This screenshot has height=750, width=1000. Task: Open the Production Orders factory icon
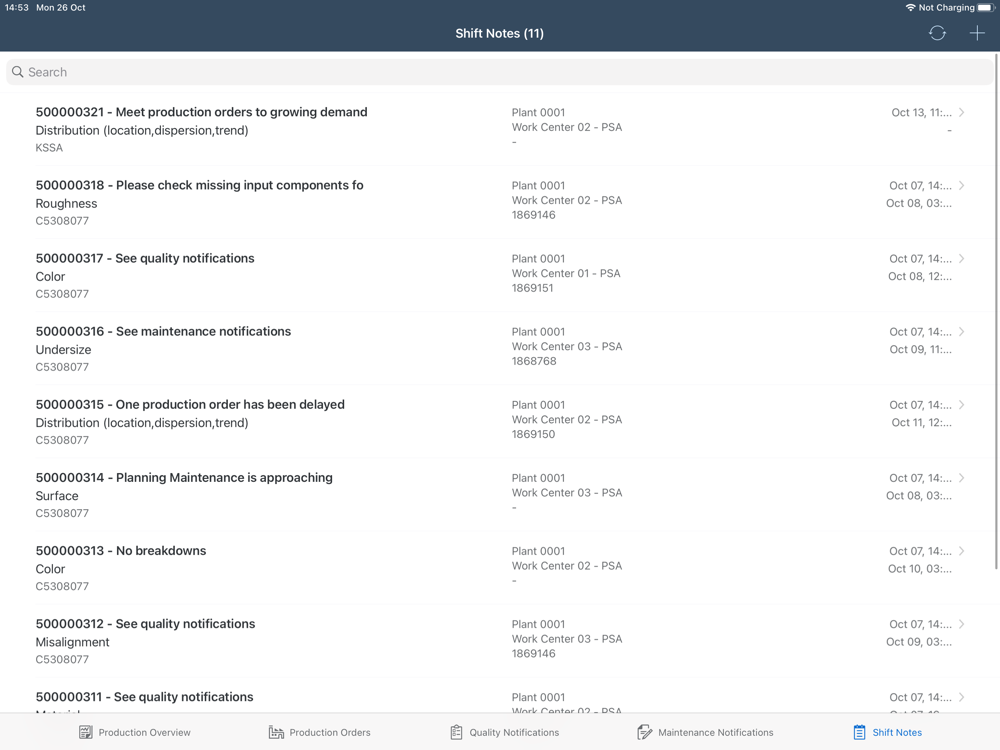[276, 732]
